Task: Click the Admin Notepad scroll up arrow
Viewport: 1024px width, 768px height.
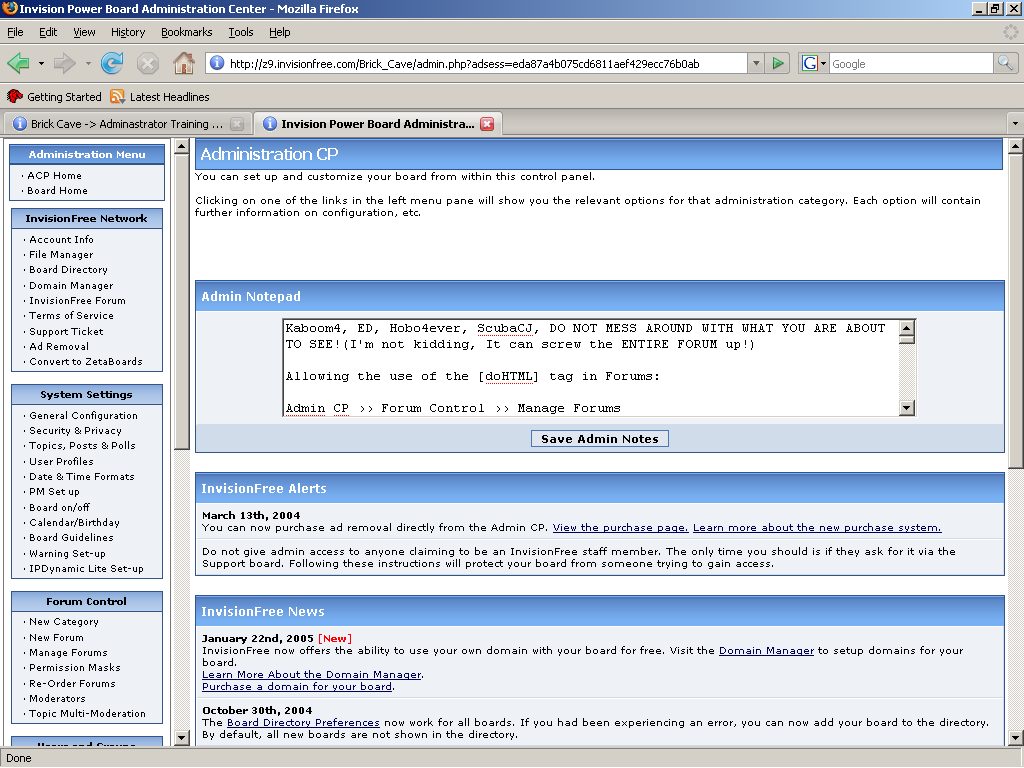Action: pyautogui.click(x=906, y=327)
